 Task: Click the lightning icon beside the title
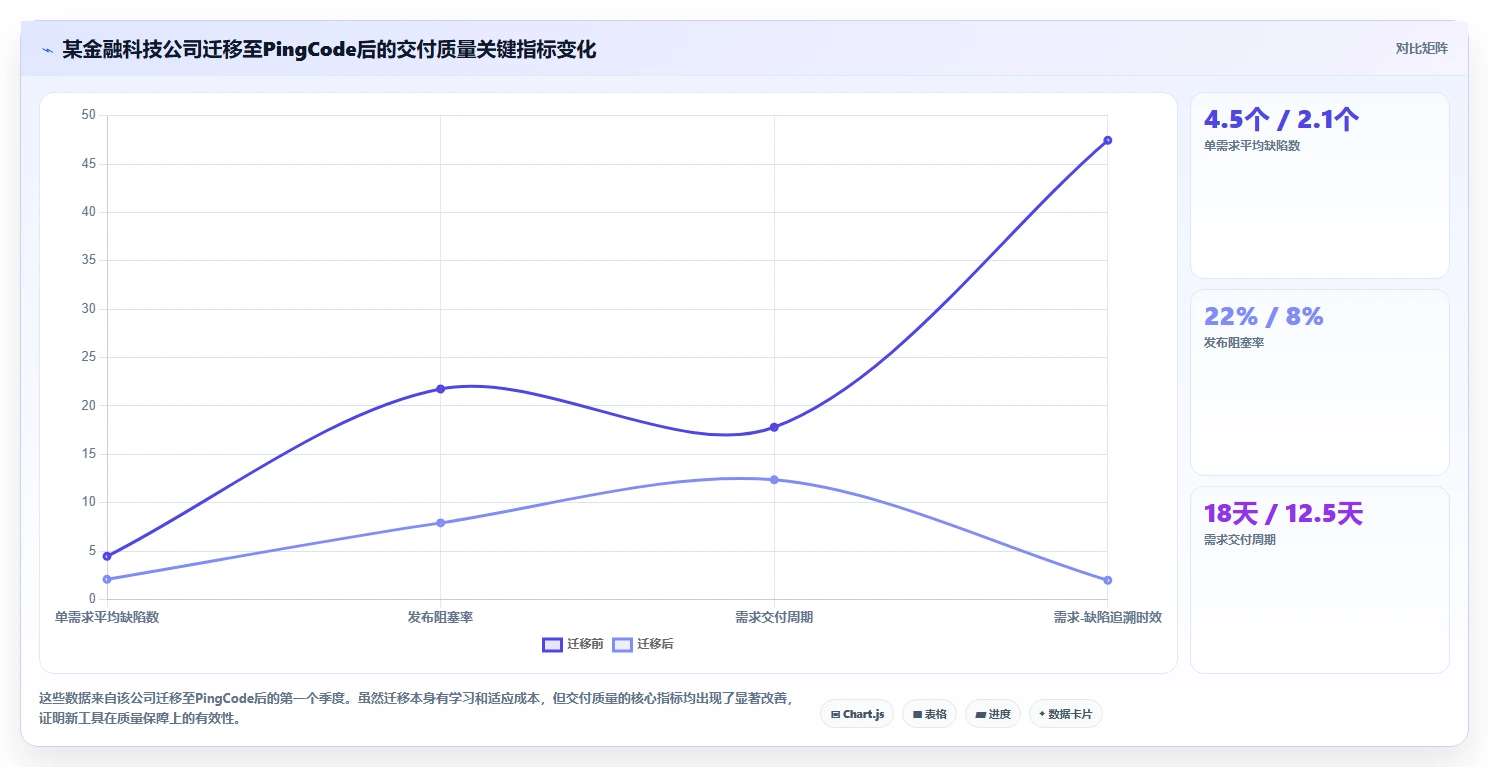47,50
